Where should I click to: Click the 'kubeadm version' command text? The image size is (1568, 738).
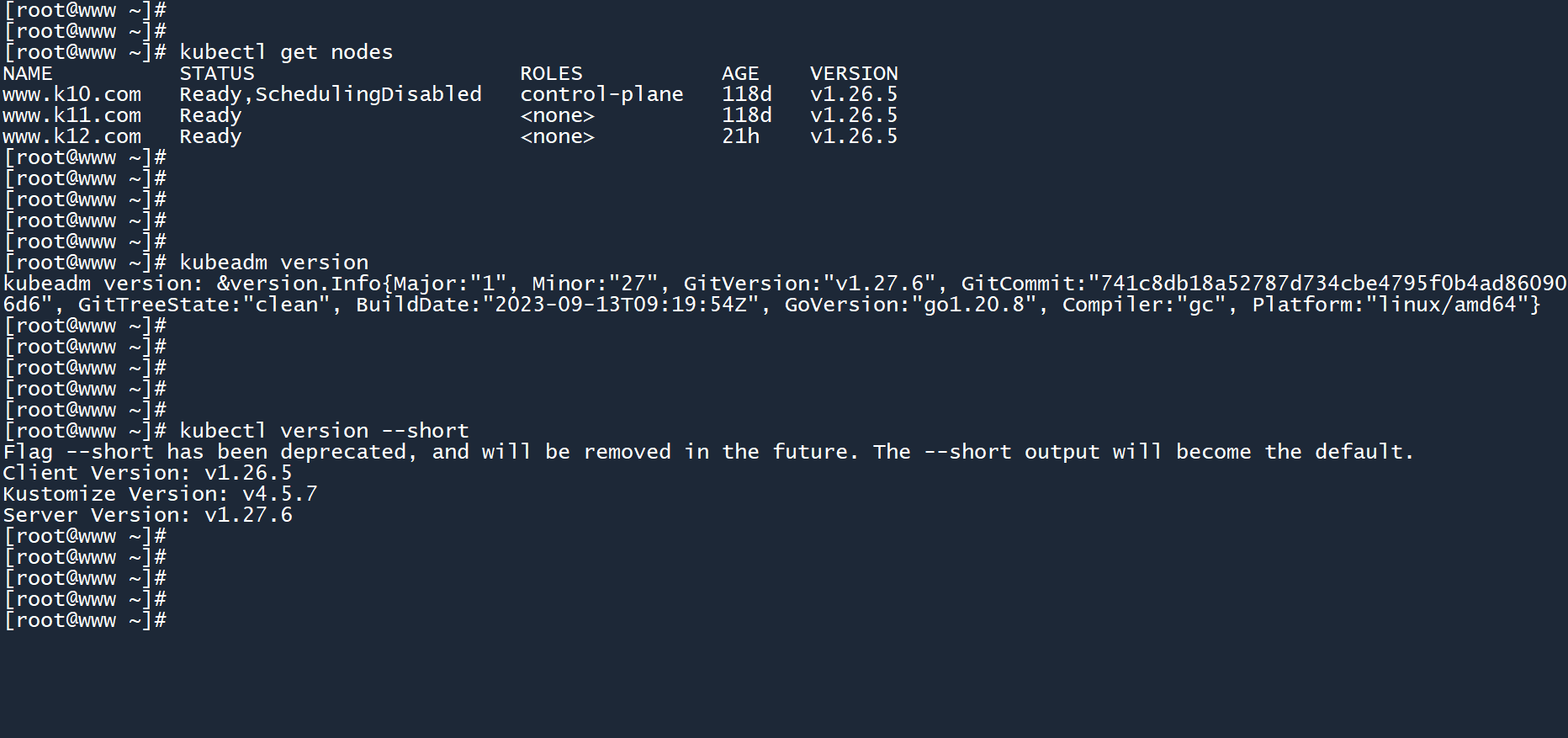[274, 263]
